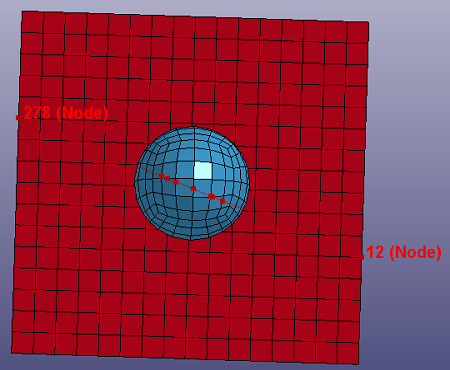Click the red marker at node 12

point(362,257)
